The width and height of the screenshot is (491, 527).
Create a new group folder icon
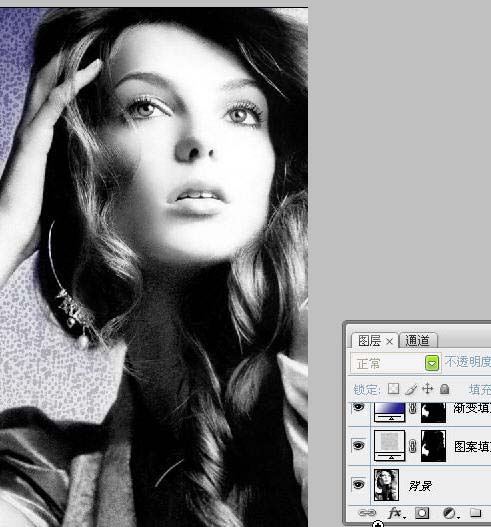(x=475, y=513)
